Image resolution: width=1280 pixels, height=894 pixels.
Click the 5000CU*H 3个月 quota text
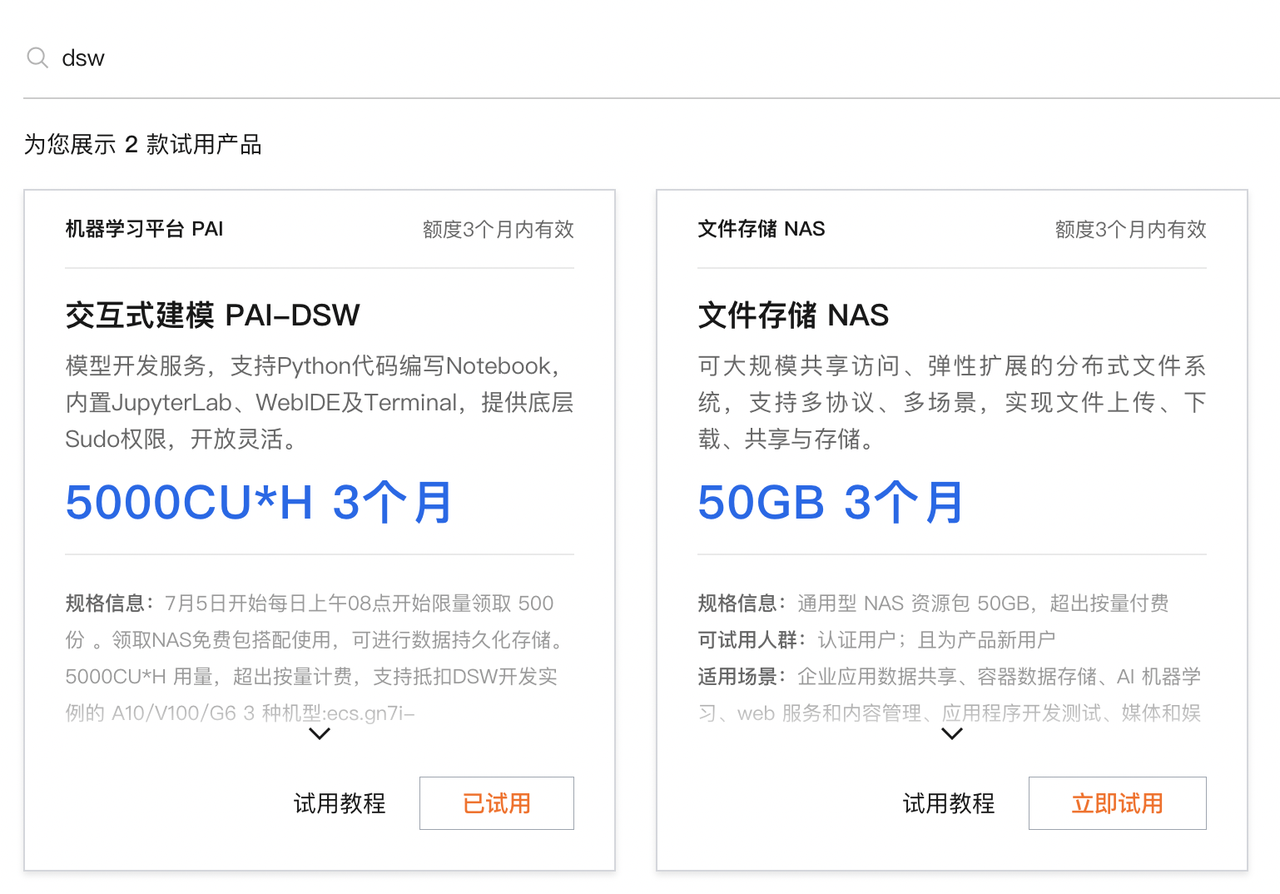click(x=259, y=503)
